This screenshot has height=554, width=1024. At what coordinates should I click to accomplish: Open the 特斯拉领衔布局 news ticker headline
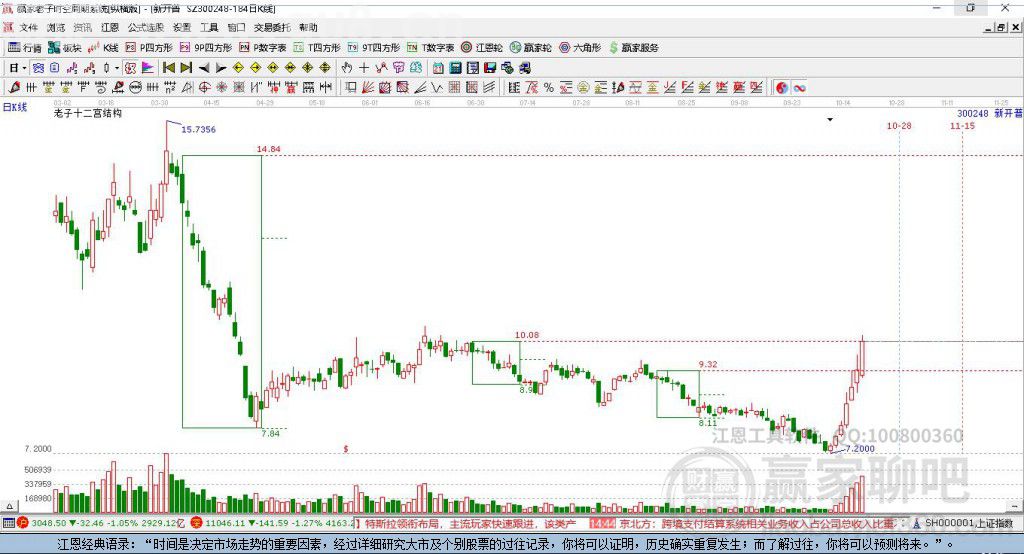pos(470,523)
